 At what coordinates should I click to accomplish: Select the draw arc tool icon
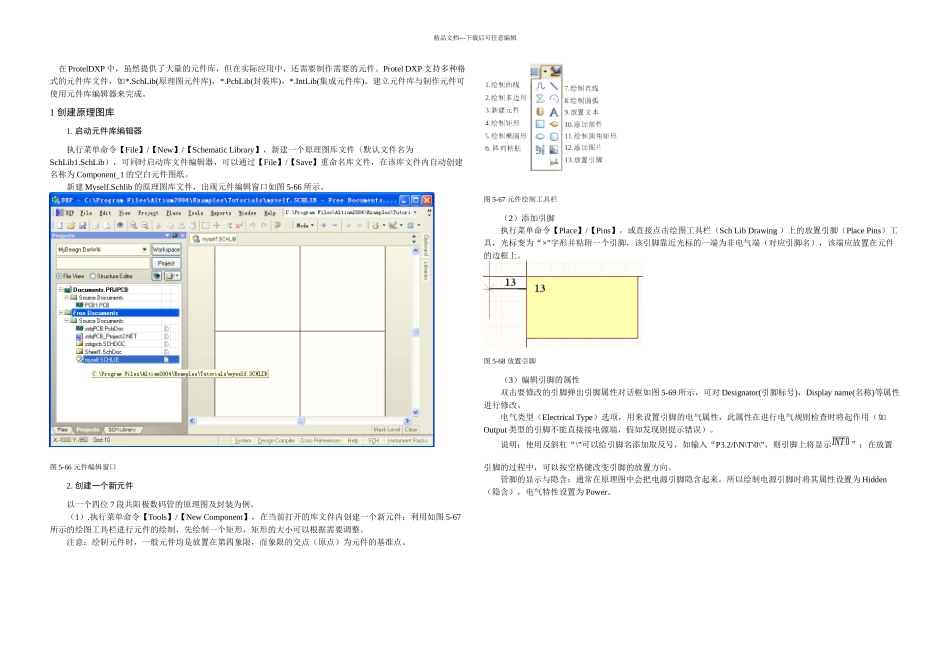pos(554,98)
